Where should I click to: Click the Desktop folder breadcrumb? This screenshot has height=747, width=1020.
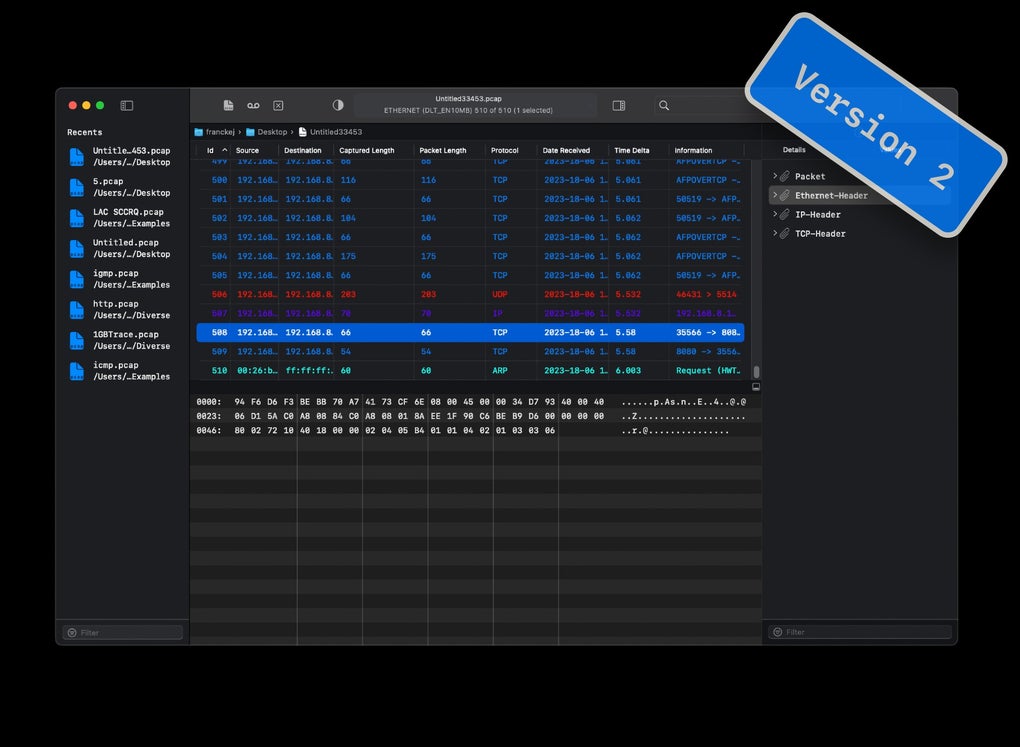point(266,132)
